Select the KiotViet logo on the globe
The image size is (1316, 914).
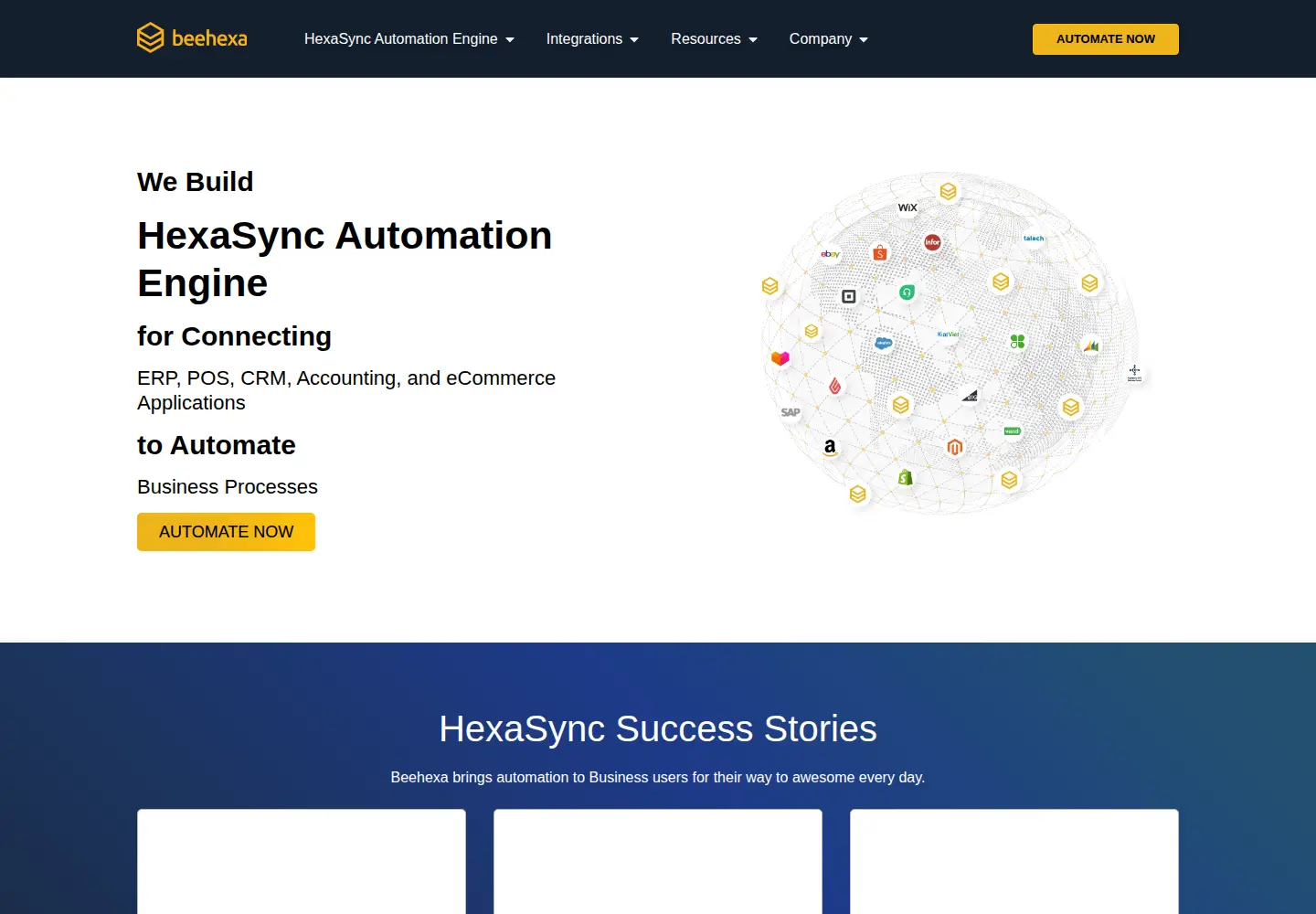(x=948, y=335)
